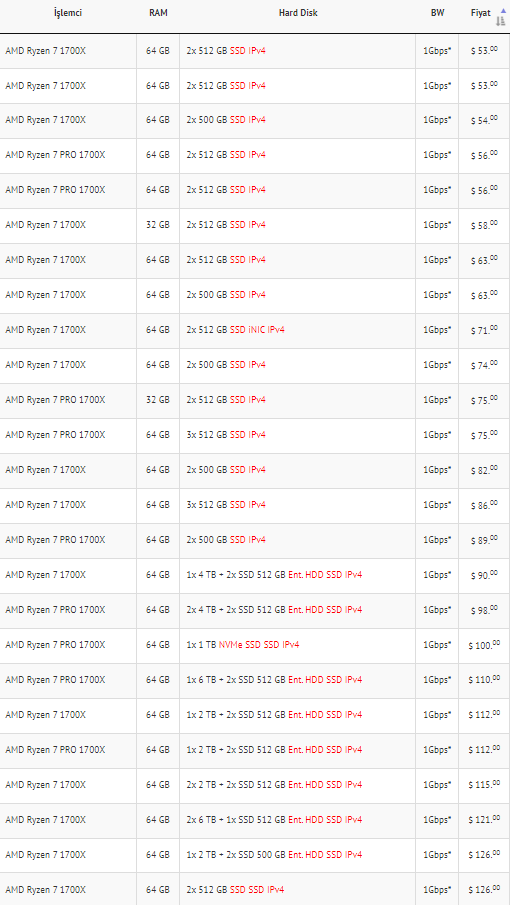Select the row priced $74.00
The image size is (510, 905).
[255, 366]
